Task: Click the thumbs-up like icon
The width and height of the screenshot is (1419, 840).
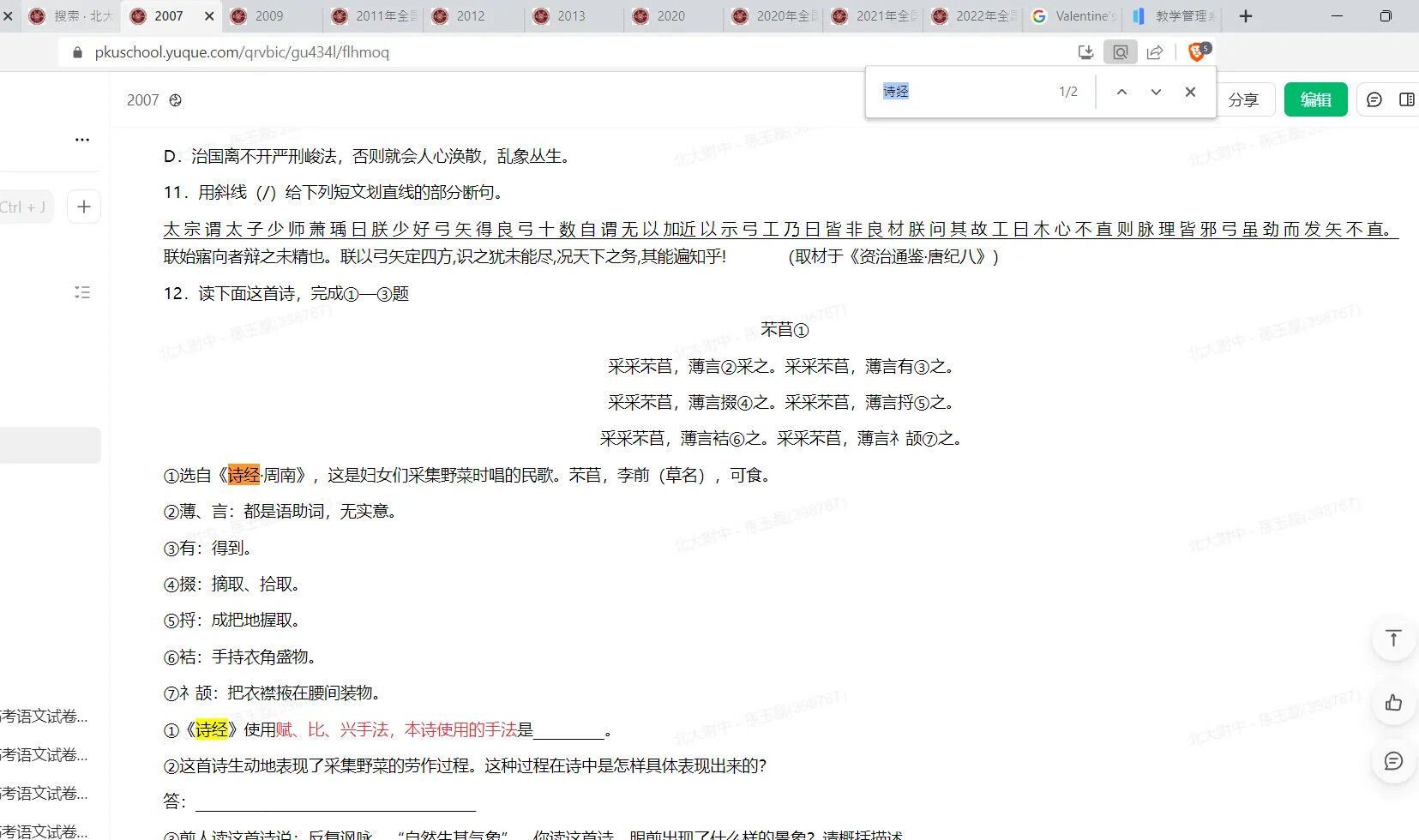Action: [1392, 703]
